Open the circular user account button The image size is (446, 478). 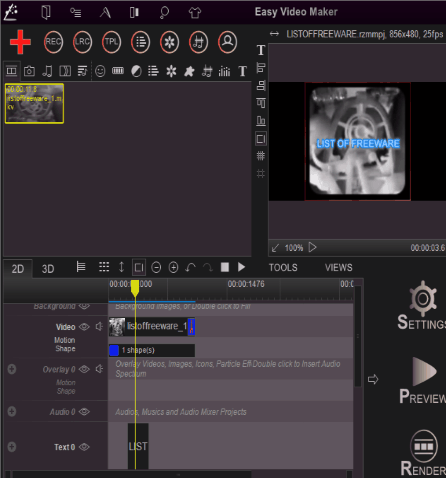tap(228, 42)
